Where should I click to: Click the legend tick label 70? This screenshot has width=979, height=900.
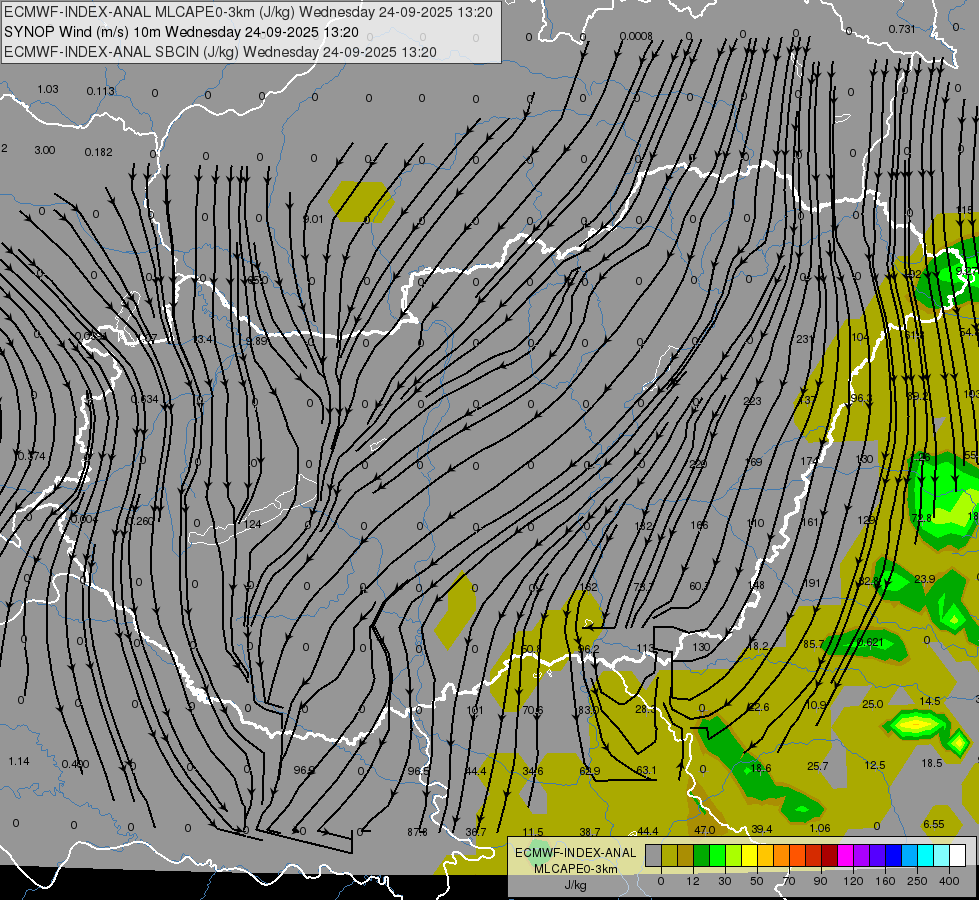pyautogui.click(x=789, y=881)
